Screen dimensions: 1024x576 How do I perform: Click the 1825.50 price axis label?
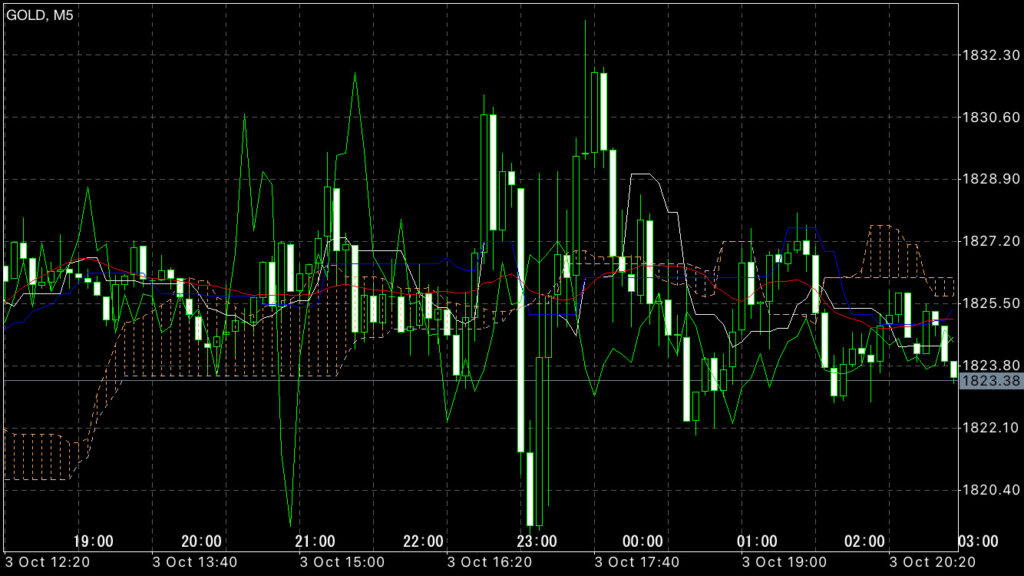pos(991,304)
